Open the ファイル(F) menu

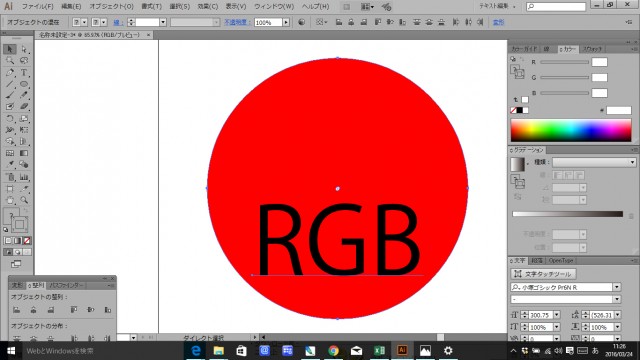(x=37, y=7)
